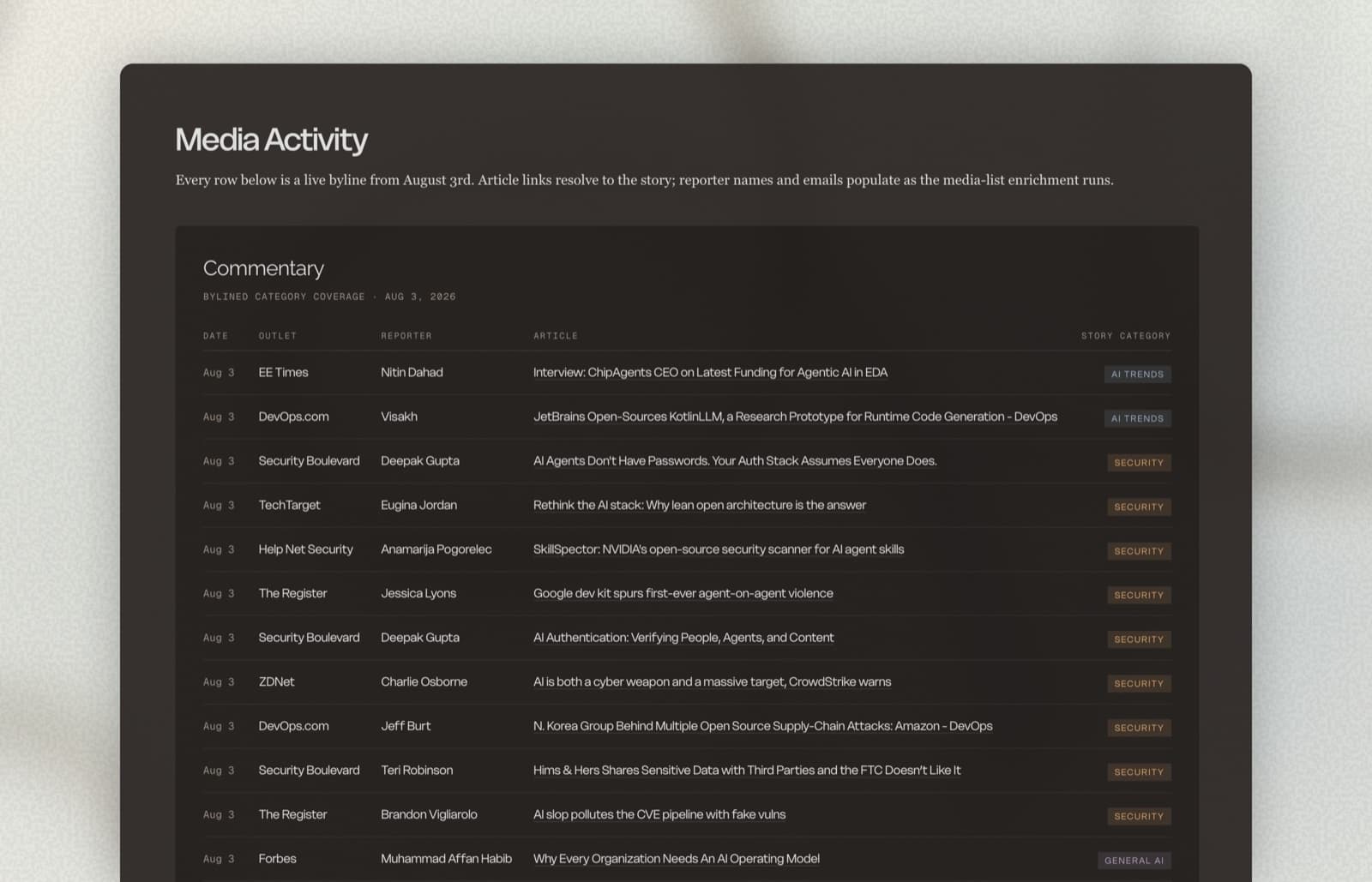Select reporter name Anamarija Pogorelec
Viewport: 1372px width, 882px height.
(436, 549)
